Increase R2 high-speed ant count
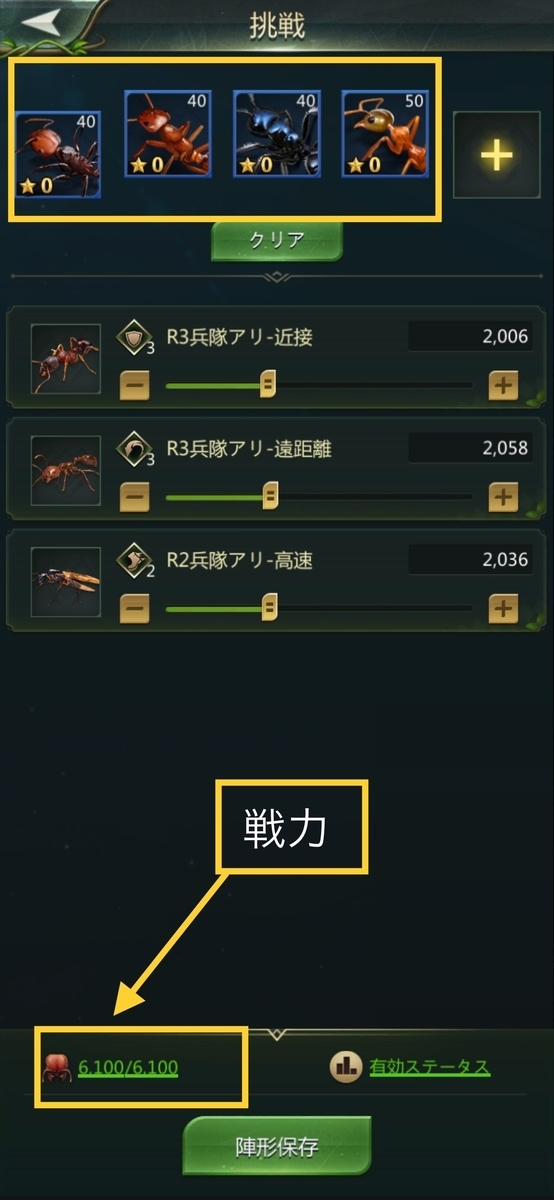 click(503, 607)
